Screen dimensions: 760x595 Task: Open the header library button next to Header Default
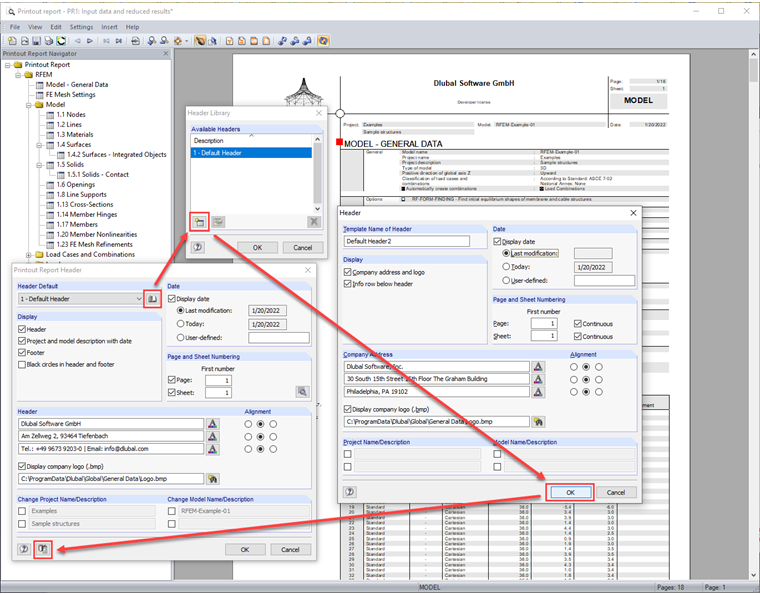152,299
